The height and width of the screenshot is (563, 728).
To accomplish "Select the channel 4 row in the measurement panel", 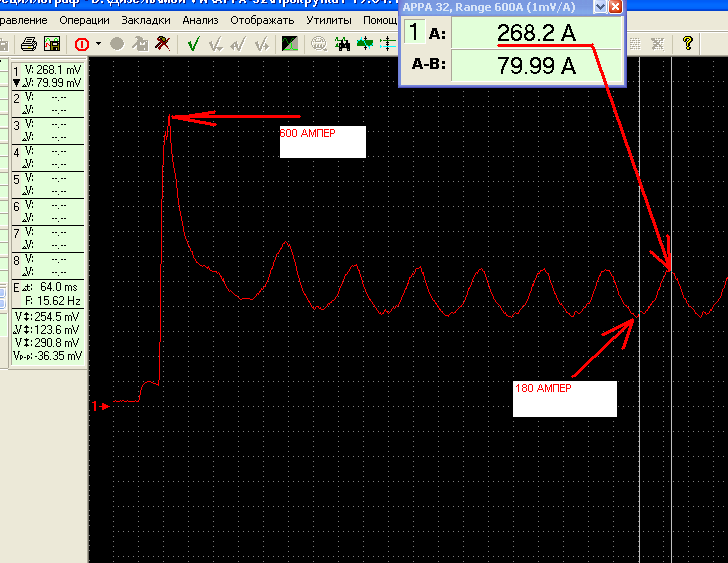I will (47, 158).
